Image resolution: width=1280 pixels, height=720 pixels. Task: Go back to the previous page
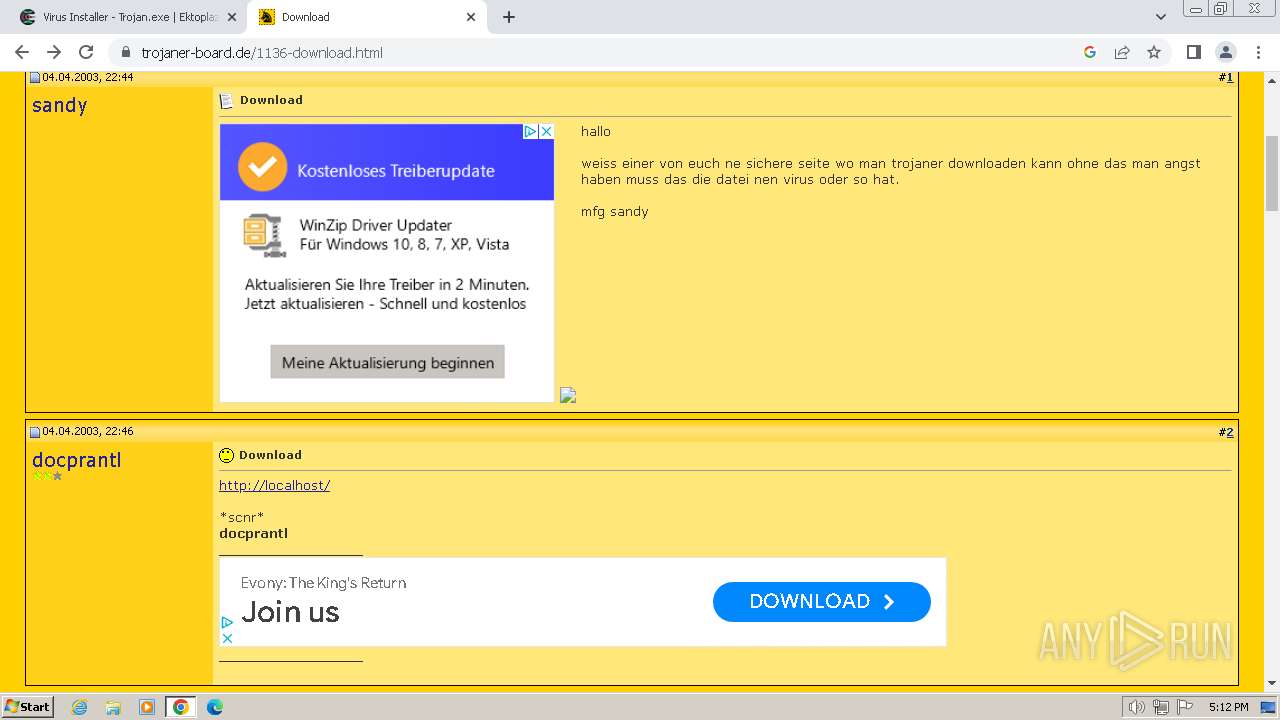click(x=22, y=52)
